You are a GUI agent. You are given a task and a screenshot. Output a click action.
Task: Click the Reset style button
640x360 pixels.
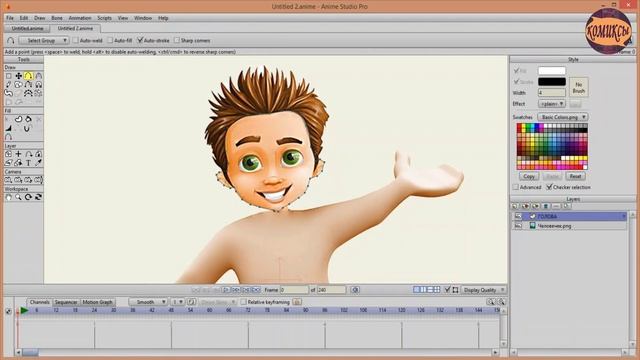[575, 176]
